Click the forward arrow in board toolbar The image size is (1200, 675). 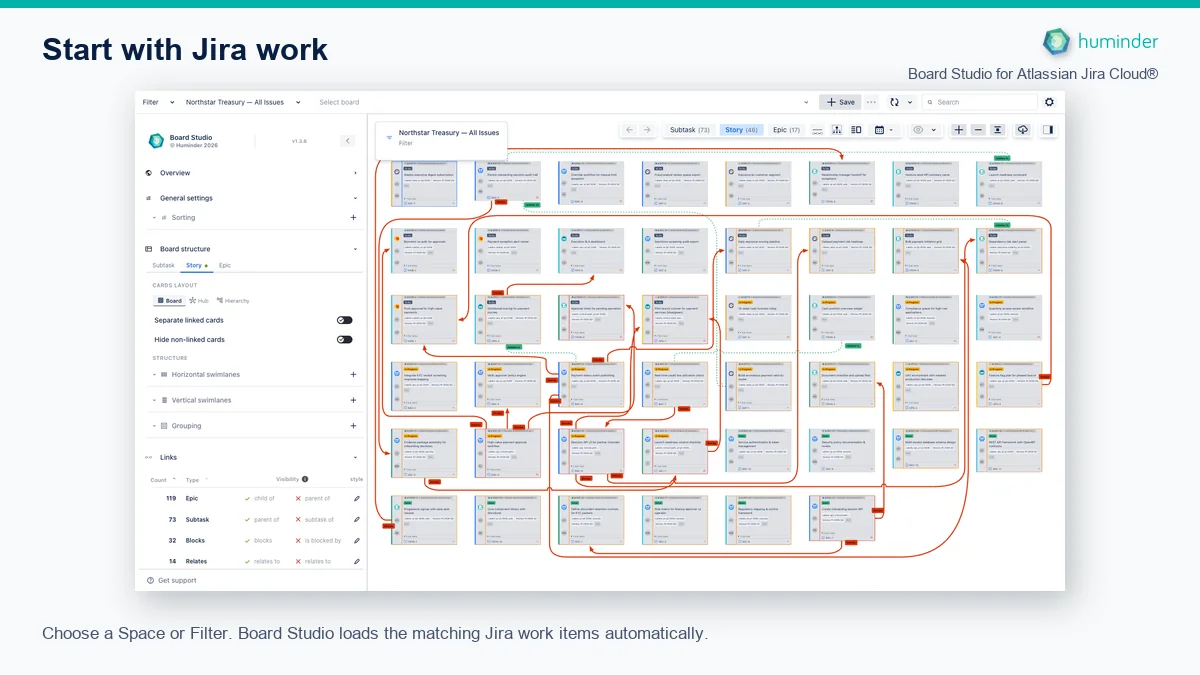tap(647, 130)
